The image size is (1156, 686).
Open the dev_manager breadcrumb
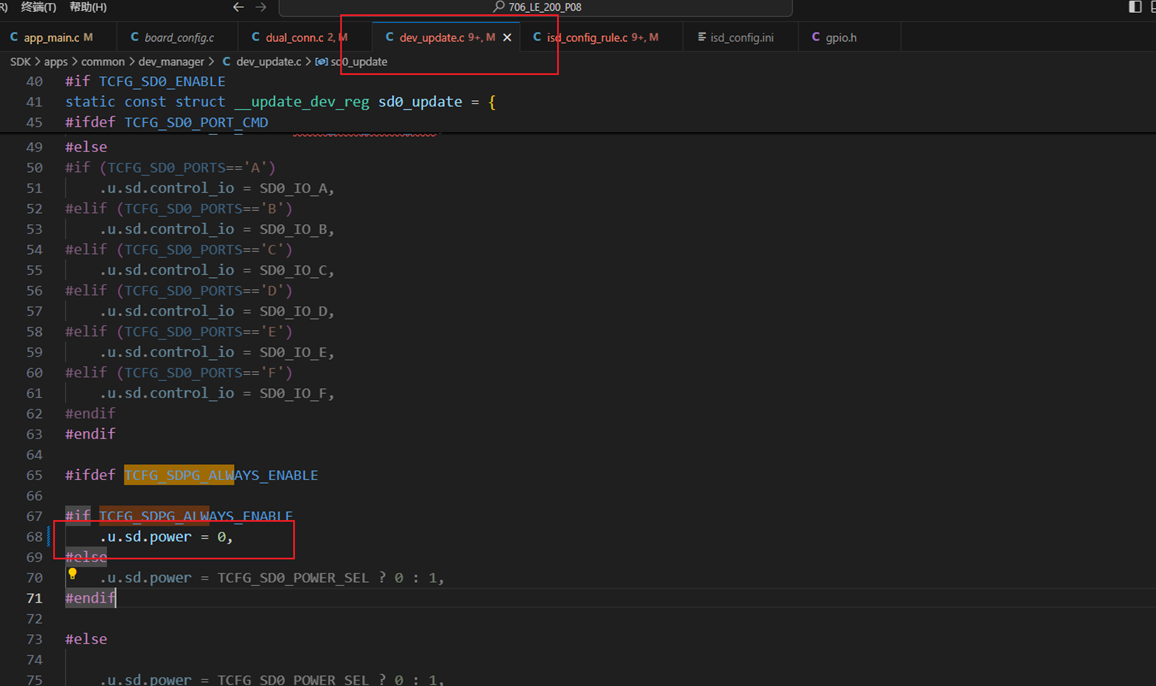[171, 62]
